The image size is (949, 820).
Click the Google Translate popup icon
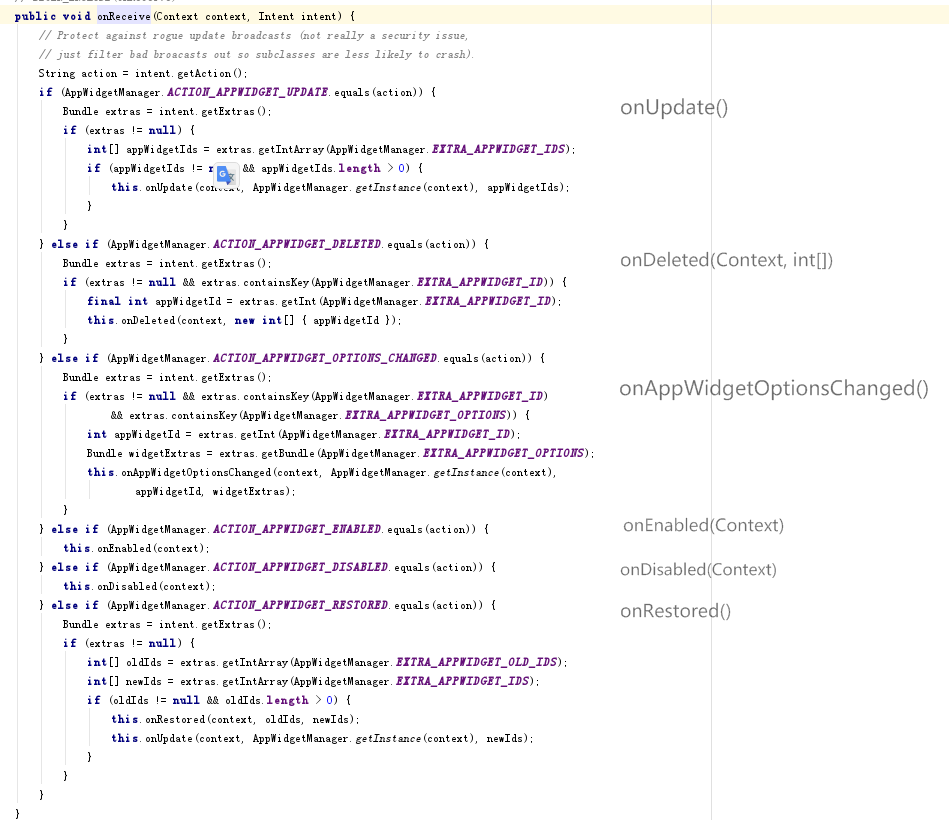(226, 175)
